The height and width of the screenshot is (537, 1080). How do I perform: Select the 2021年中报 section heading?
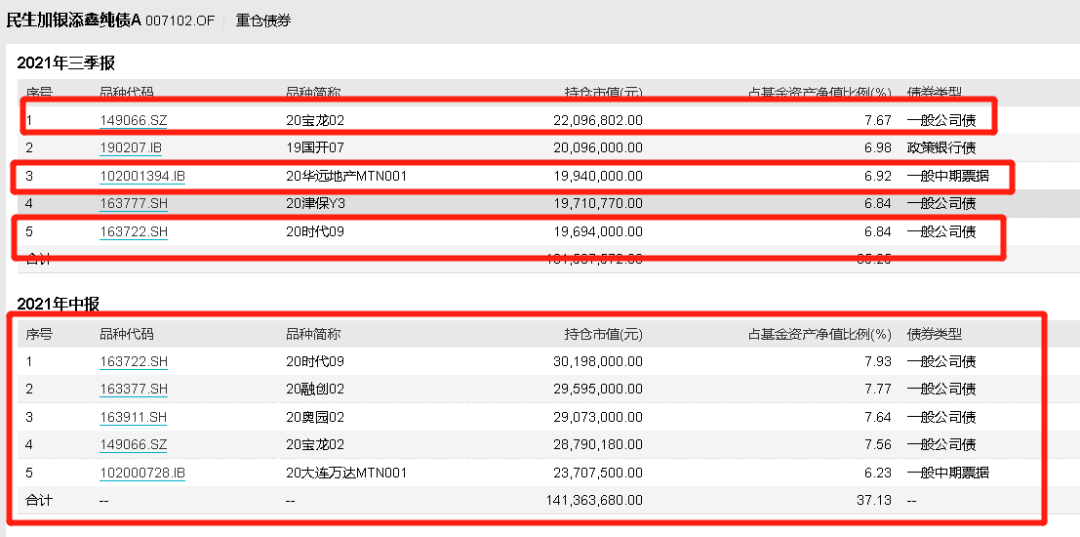(x=58, y=304)
